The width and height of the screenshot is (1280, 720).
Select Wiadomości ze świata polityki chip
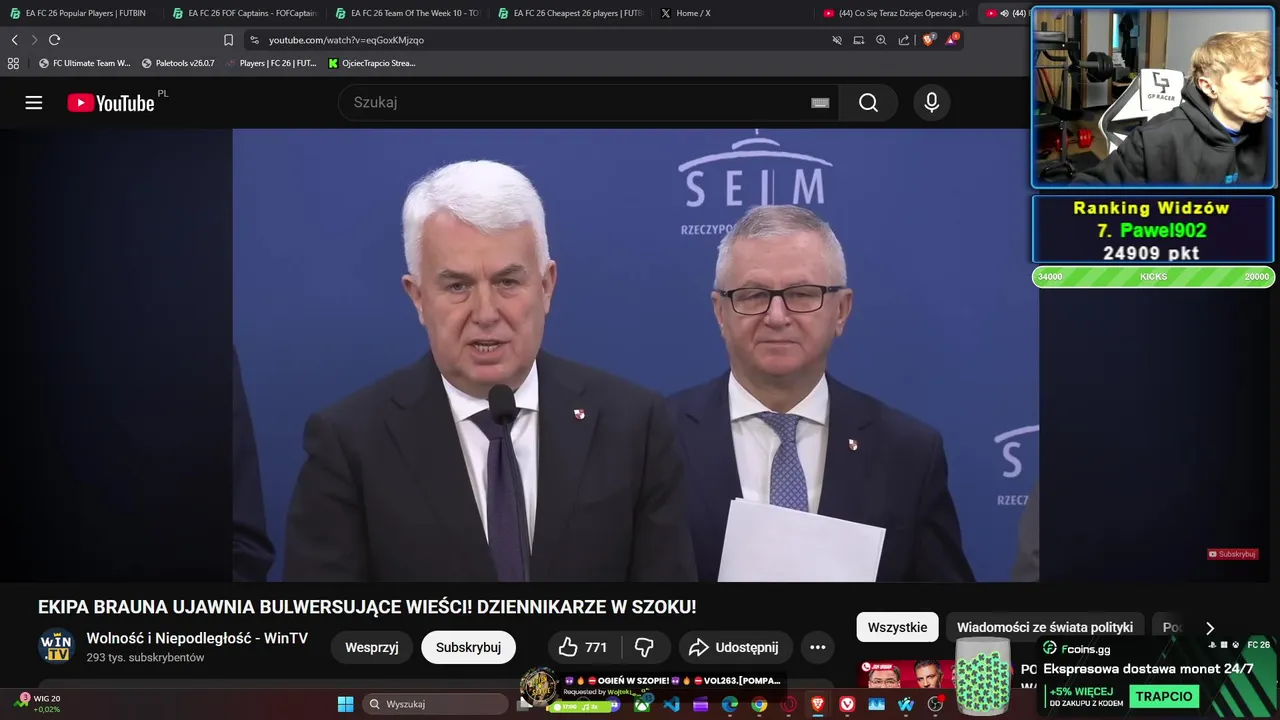(x=1045, y=627)
